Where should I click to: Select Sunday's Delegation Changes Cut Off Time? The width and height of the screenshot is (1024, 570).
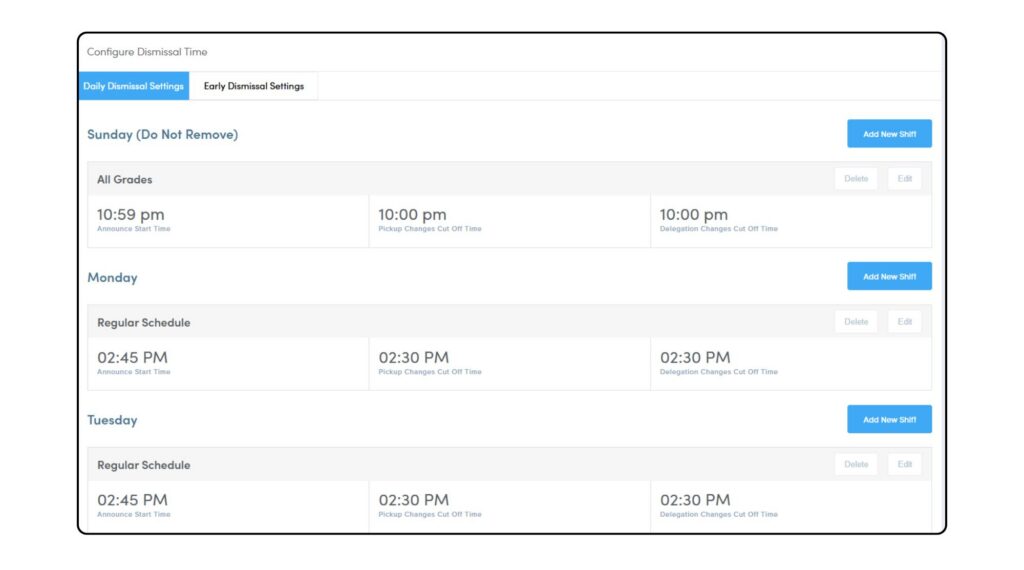(694, 215)
